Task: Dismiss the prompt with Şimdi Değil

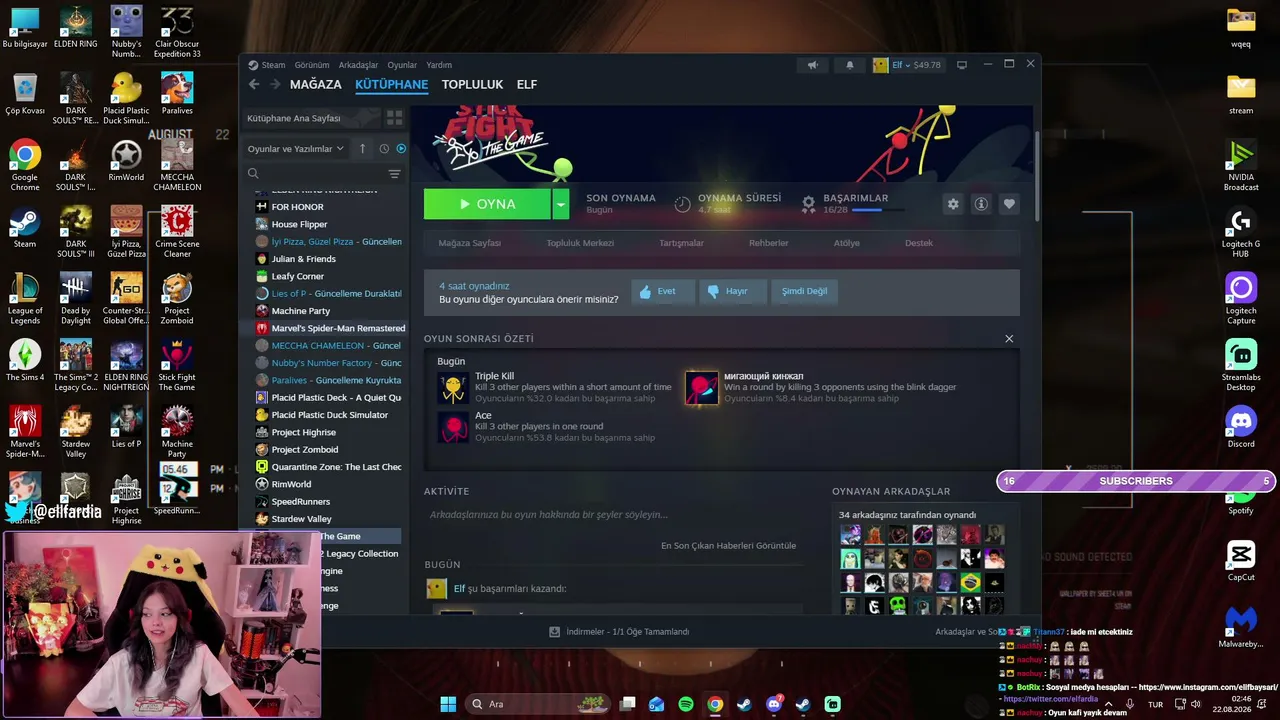Action: (x=804, y=291)
